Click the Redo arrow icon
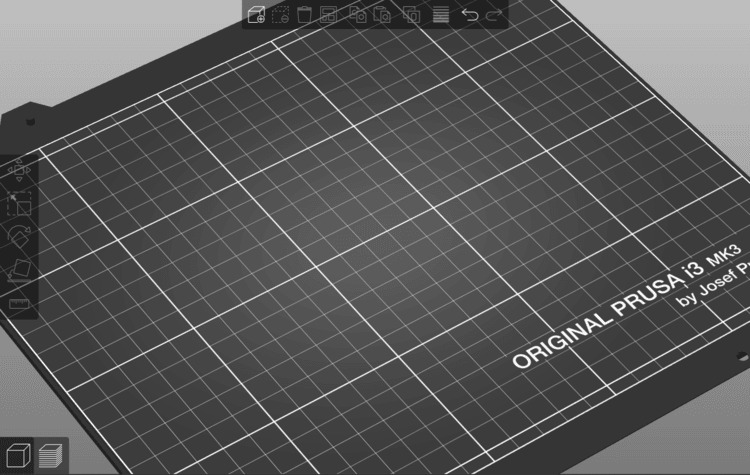750x475 pixels. tap(494, 15)
